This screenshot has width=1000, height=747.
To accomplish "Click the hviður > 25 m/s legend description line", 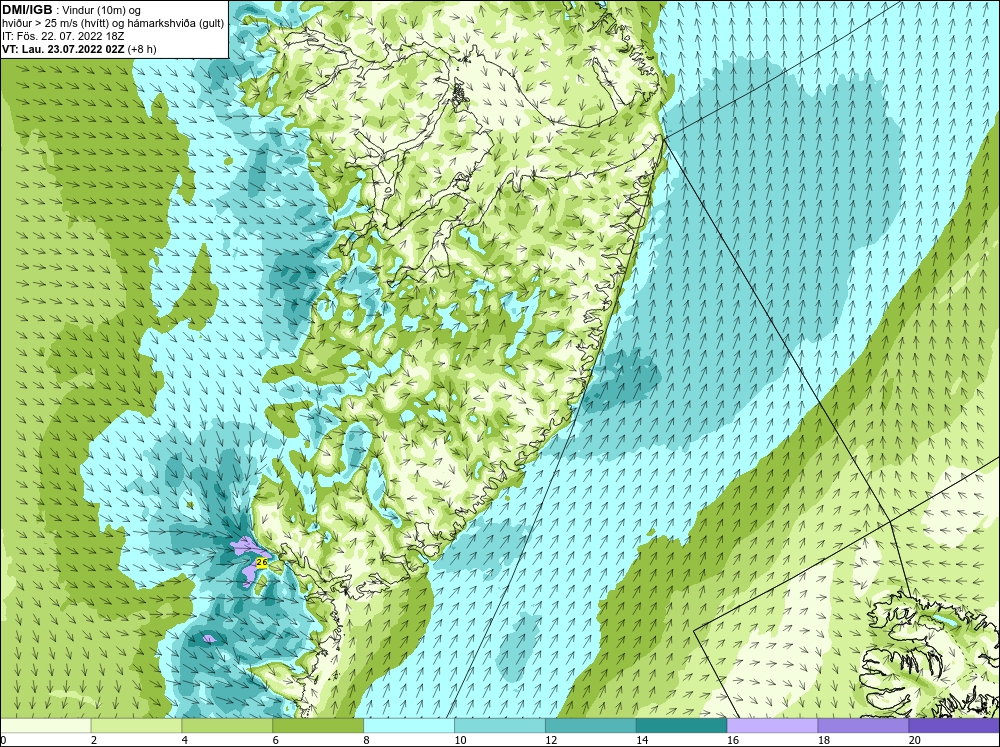I will (113, 23).
